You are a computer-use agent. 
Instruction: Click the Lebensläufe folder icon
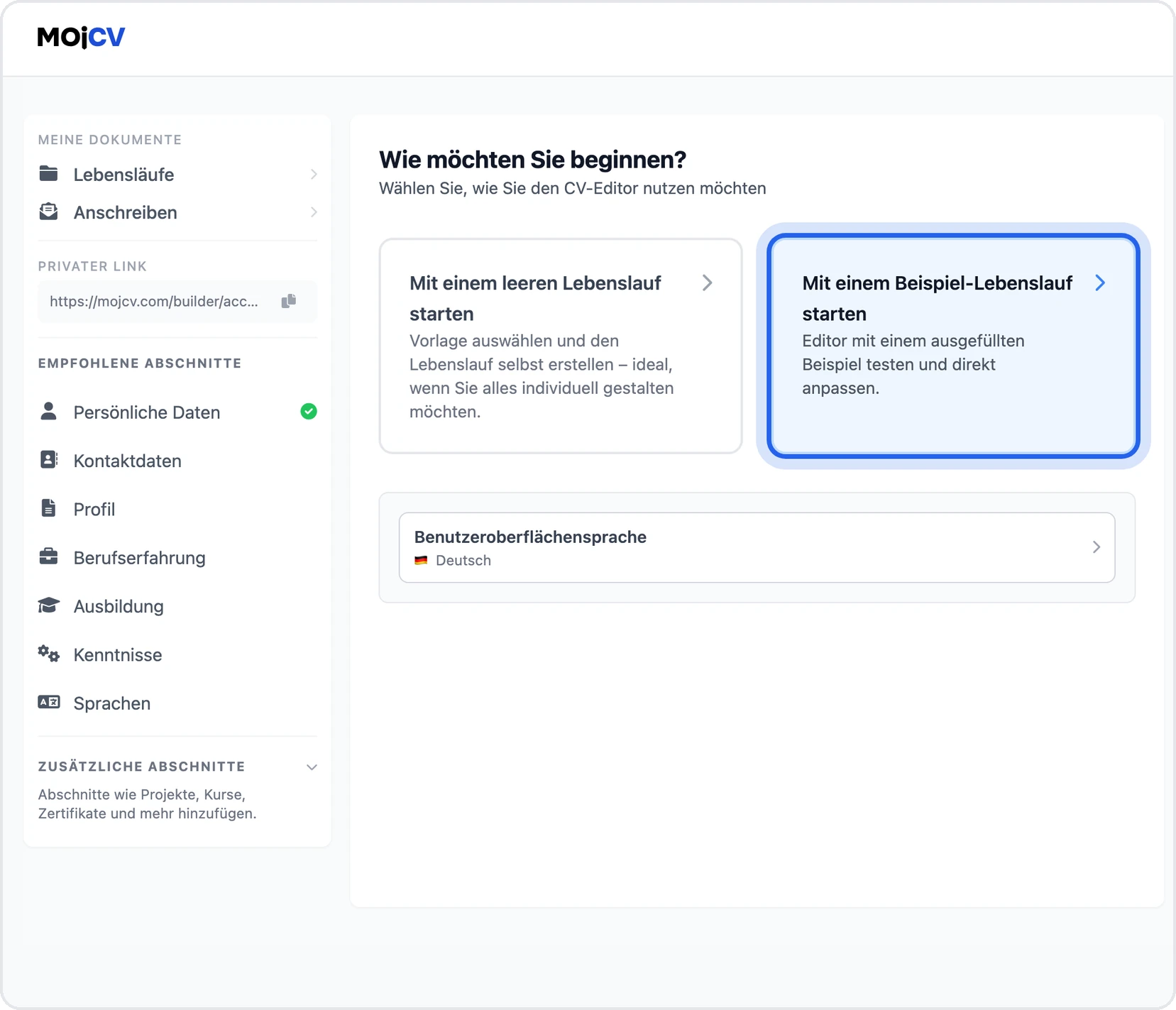click(x=48, y=174)
